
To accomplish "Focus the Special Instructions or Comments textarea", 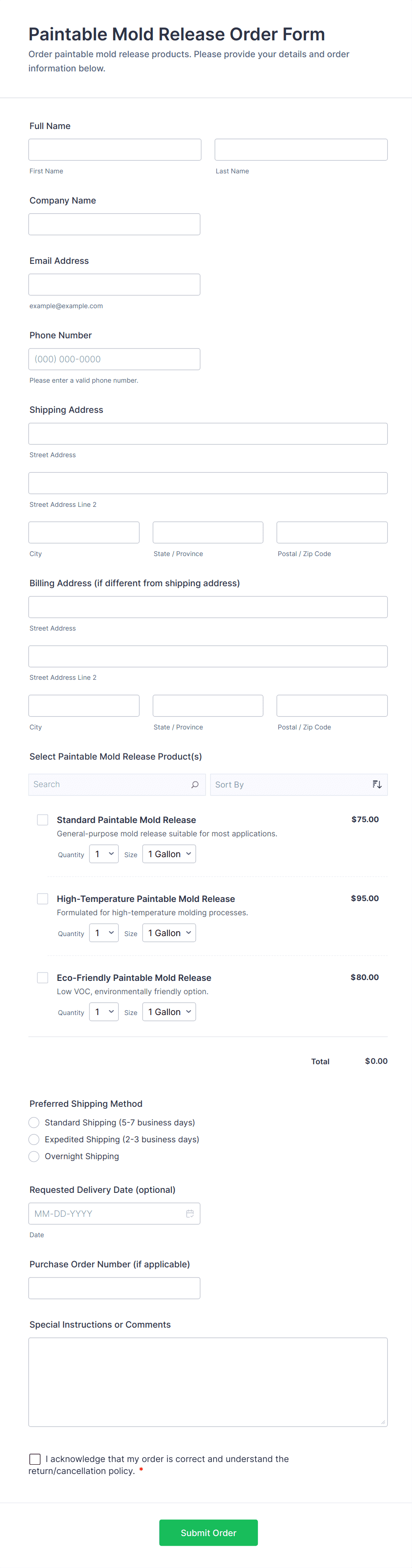I will [x=208, y=1382].
